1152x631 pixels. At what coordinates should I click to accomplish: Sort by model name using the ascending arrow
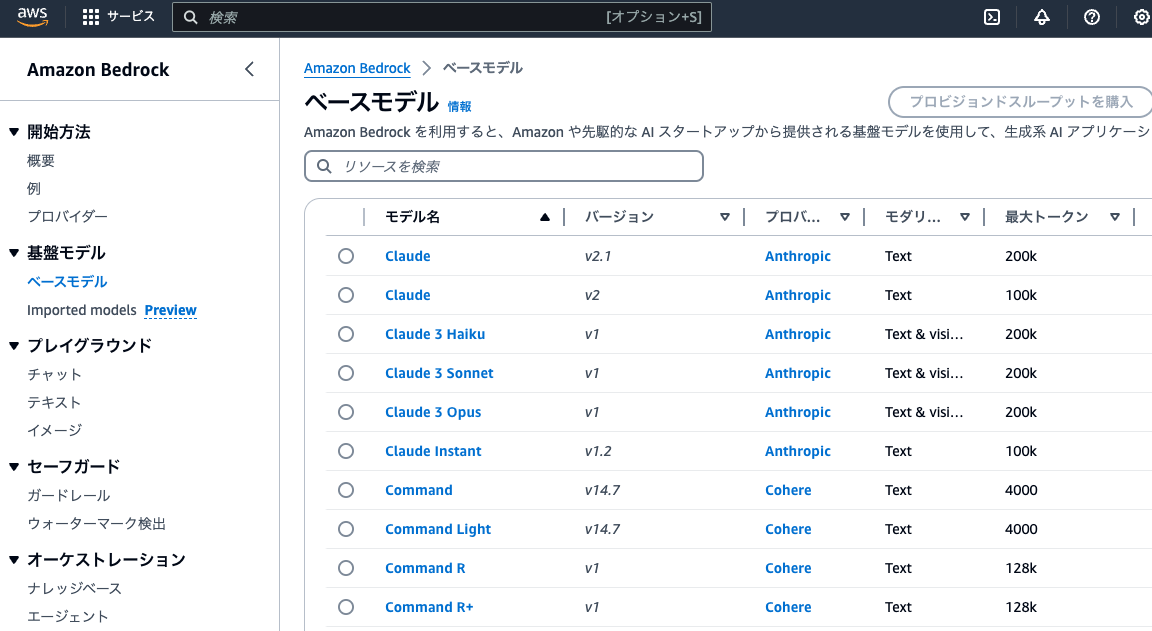point(544,217)
